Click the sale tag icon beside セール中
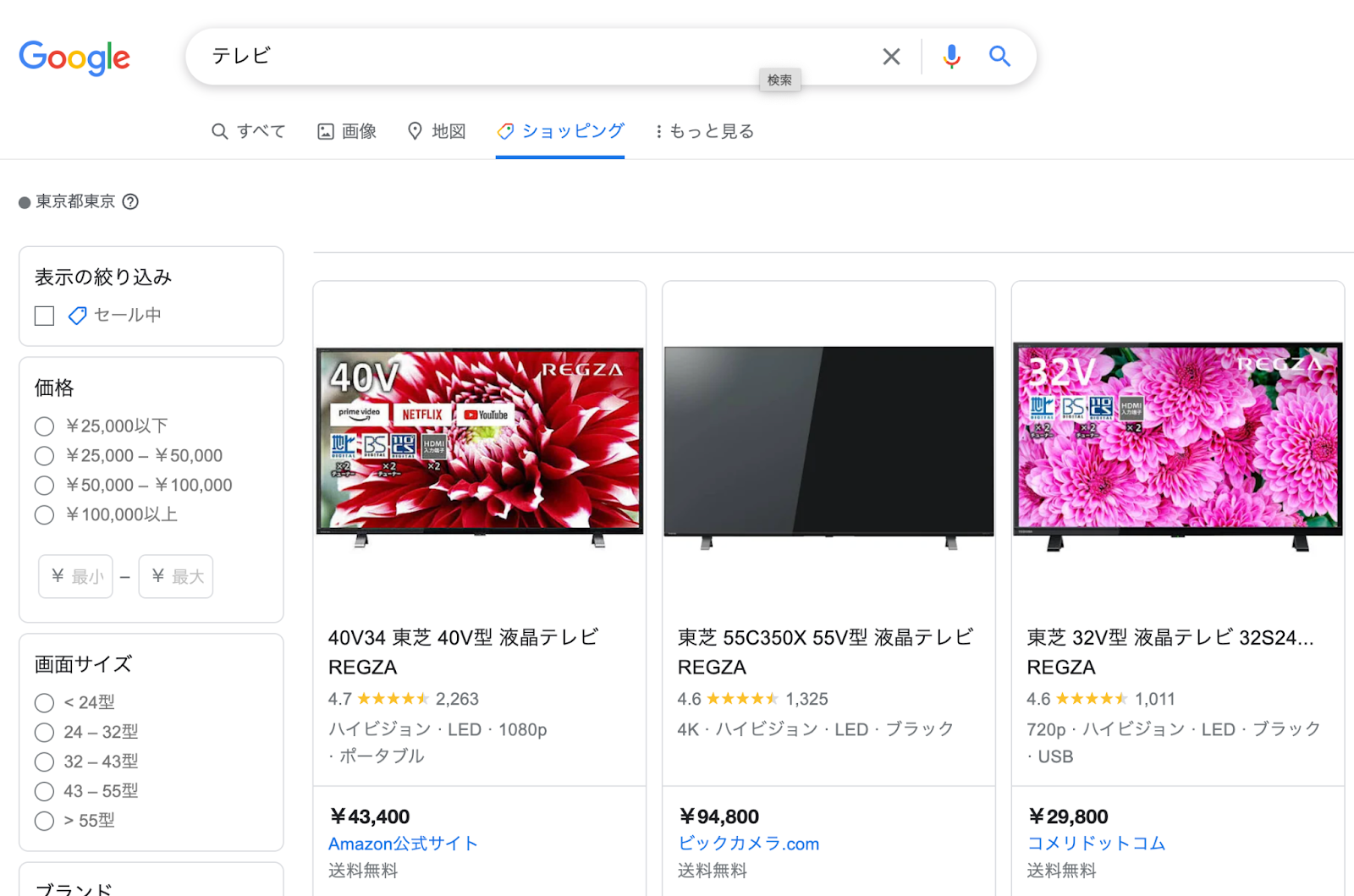Screen dimensions: 1354x896 tap(77, 316)
